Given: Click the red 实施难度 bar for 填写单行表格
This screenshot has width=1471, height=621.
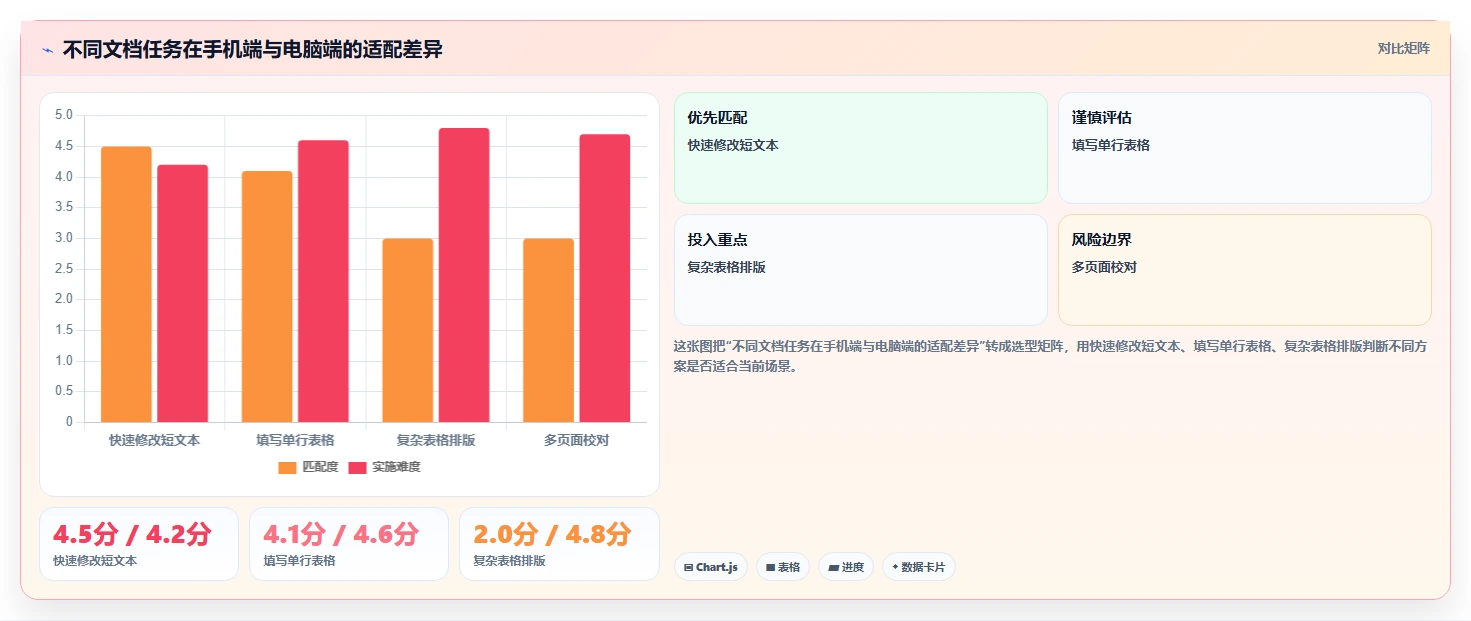Looking at the screenshot, I should (323, 281).
